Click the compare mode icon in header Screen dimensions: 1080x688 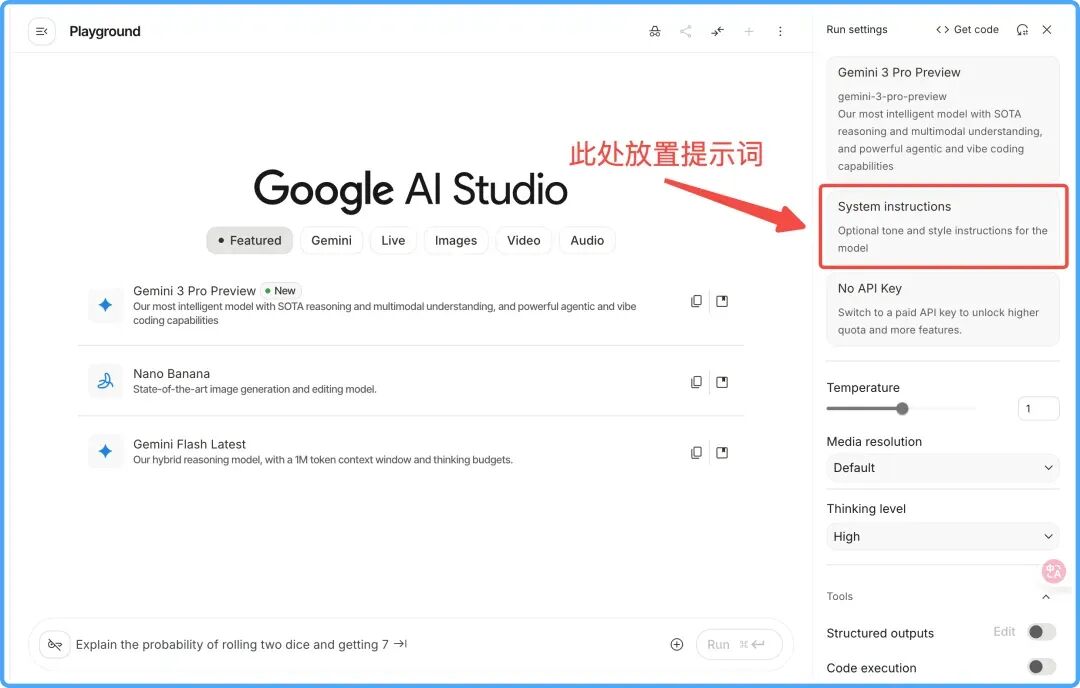[718, 32]
